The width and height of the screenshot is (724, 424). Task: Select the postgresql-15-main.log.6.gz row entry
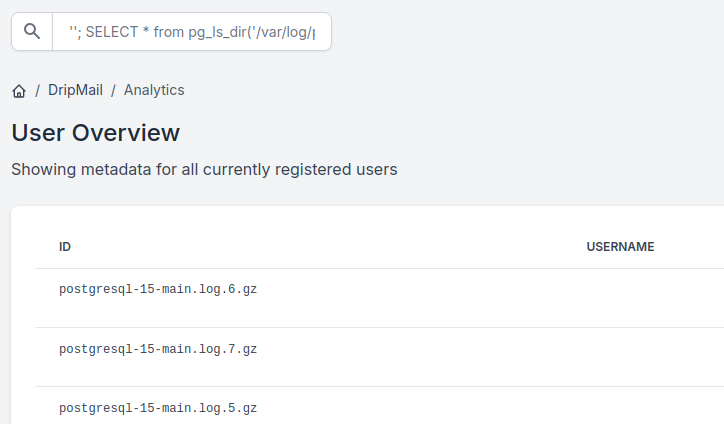click(158, 290)
